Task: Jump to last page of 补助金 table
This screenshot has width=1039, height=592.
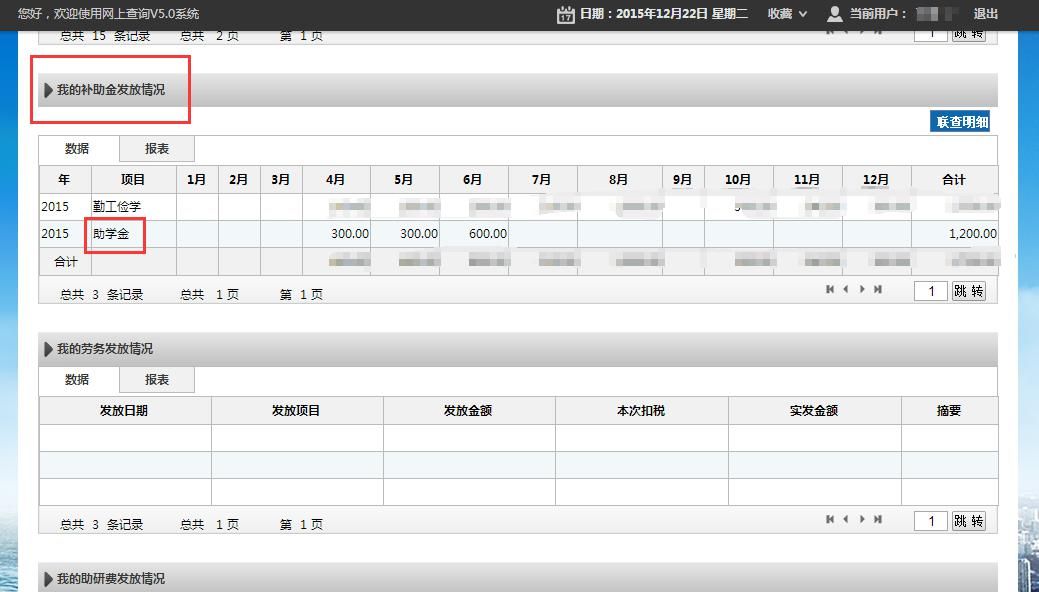Action: click(x=878, y=290)
